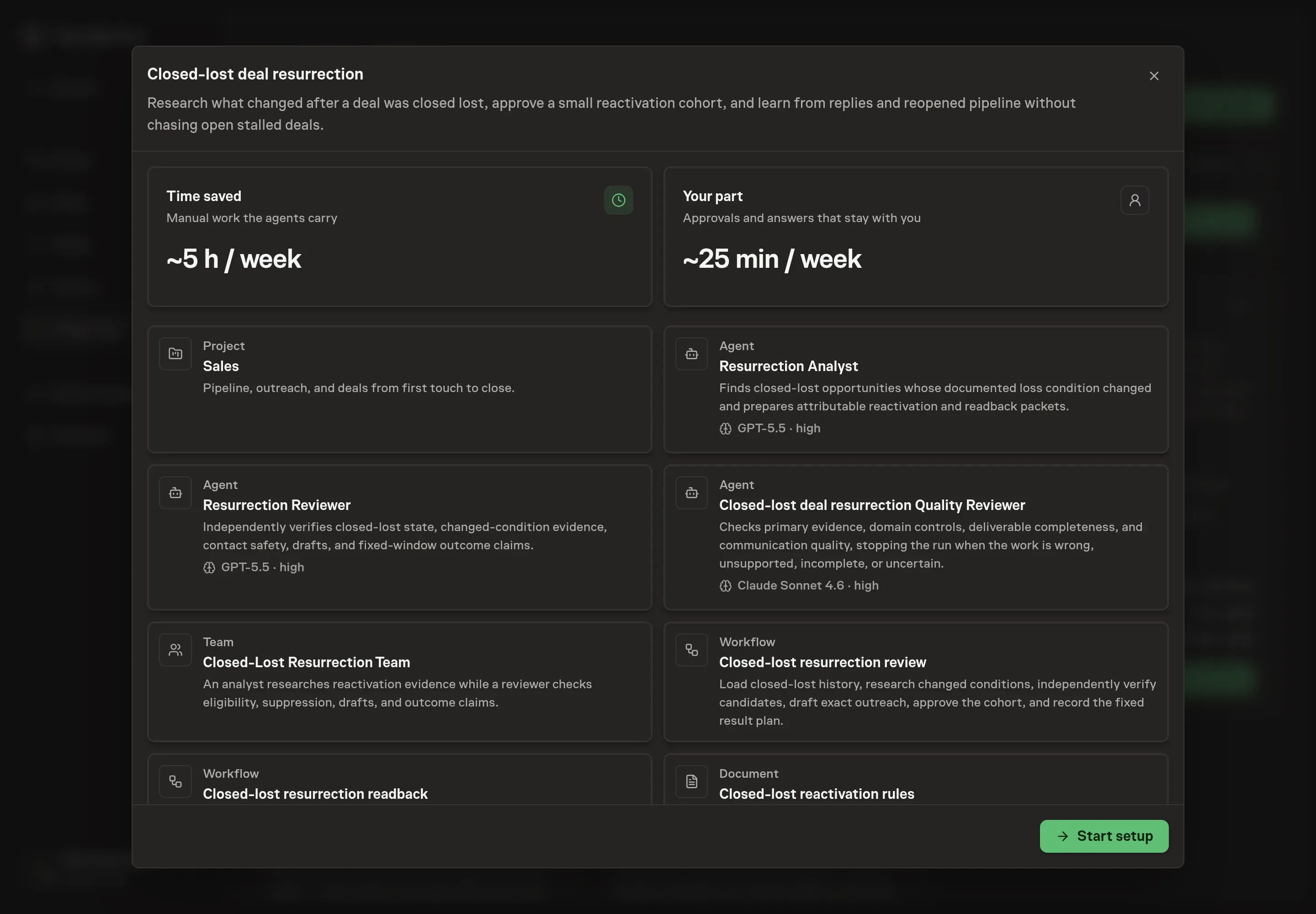Click the Sales project folder icon
The height and width of the screenshot is (914, 1316).
pos(175,353)
